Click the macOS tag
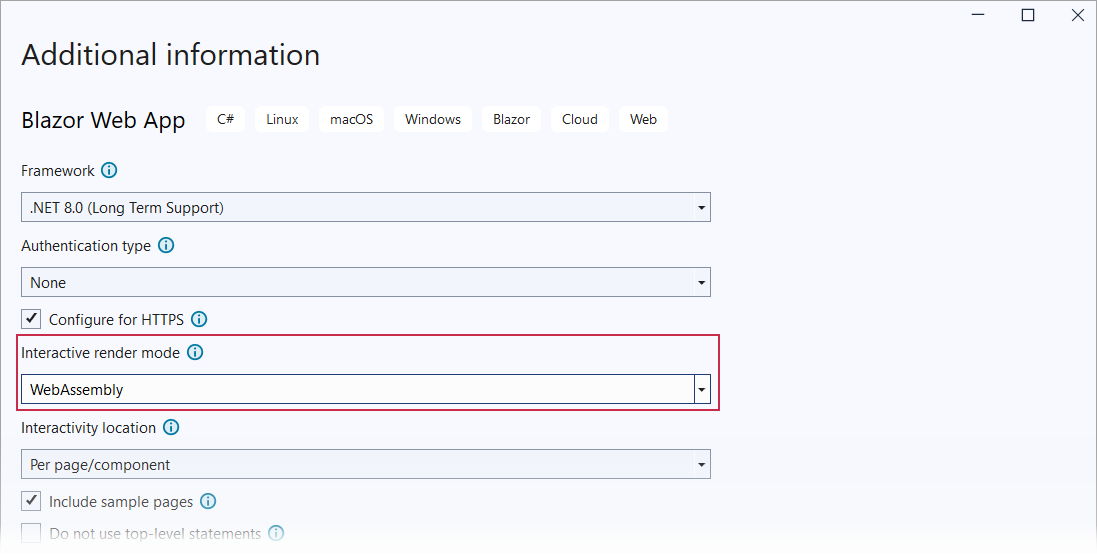This screenshot has width=1097, height=556. (x=351, y=120)
